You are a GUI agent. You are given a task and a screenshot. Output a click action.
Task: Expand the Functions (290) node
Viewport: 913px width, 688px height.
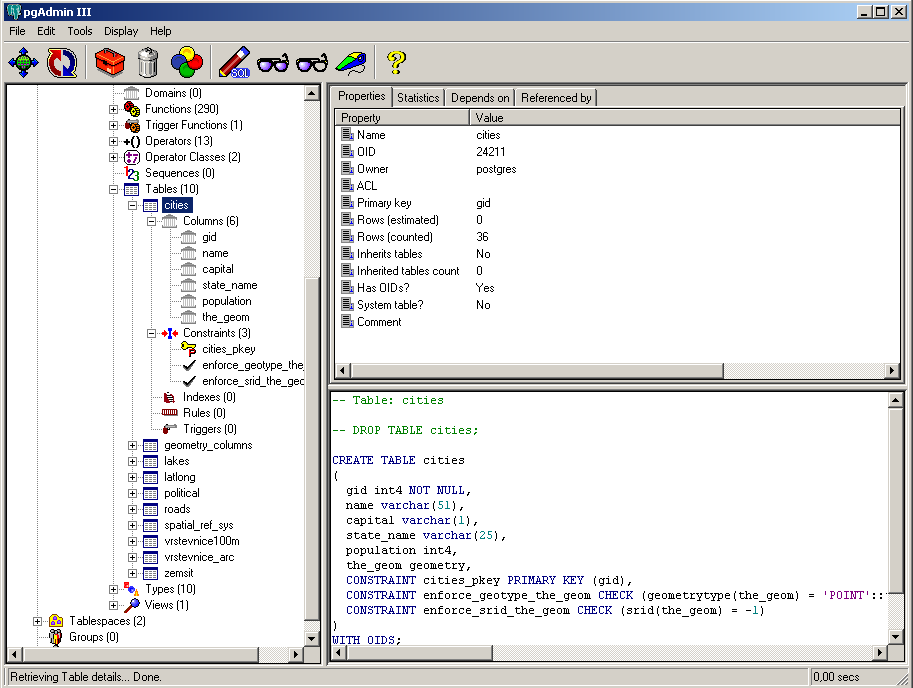(x=114, y=109)
